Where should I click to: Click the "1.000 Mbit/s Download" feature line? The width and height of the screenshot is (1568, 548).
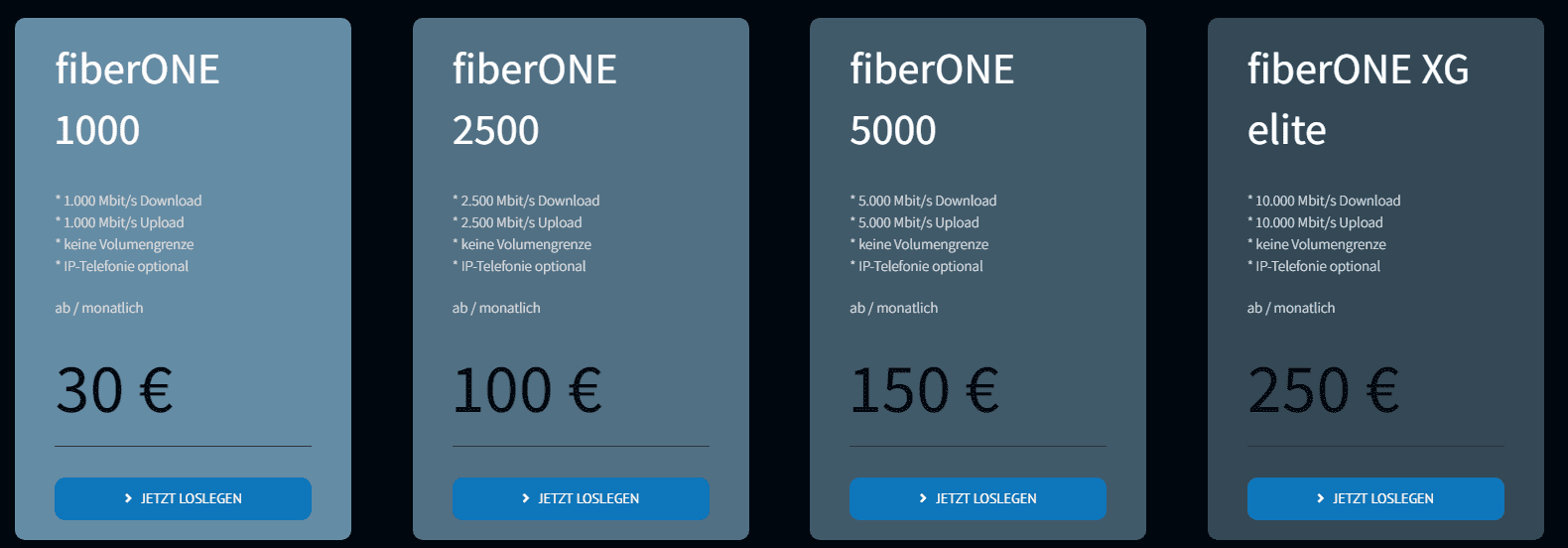point(132,201)
